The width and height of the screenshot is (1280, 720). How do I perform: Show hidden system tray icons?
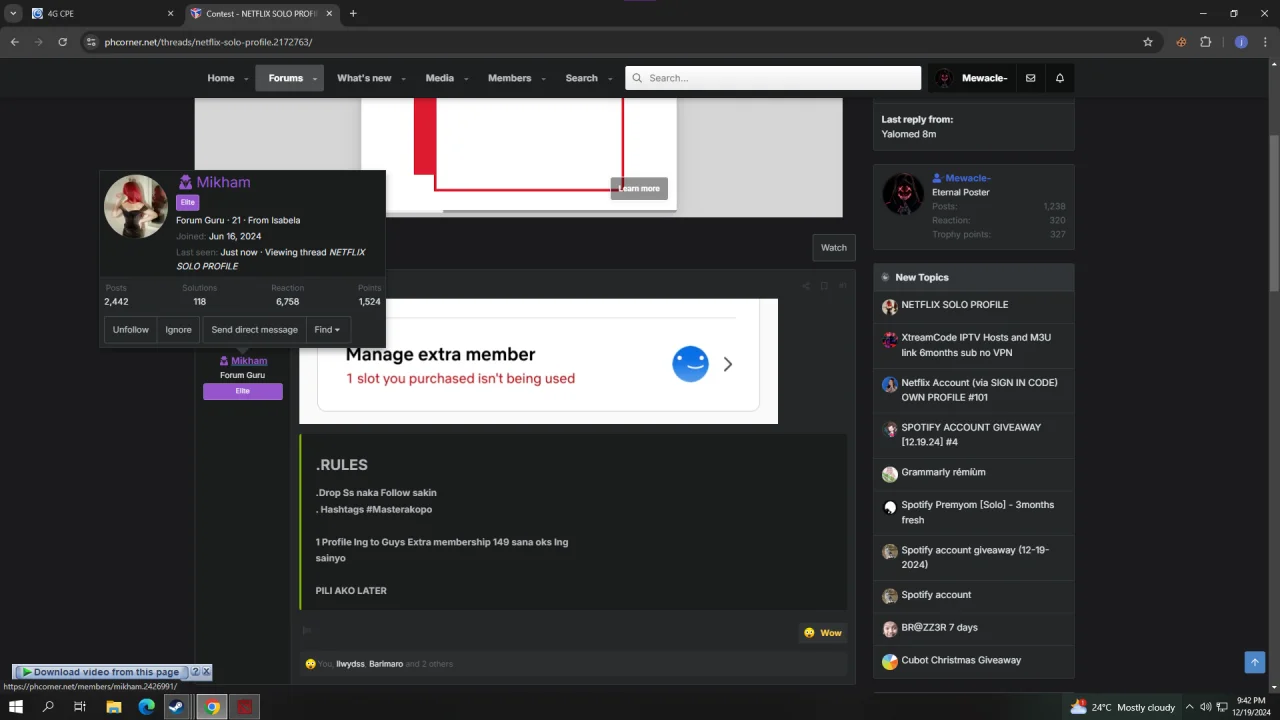(x=1189, y=707)
